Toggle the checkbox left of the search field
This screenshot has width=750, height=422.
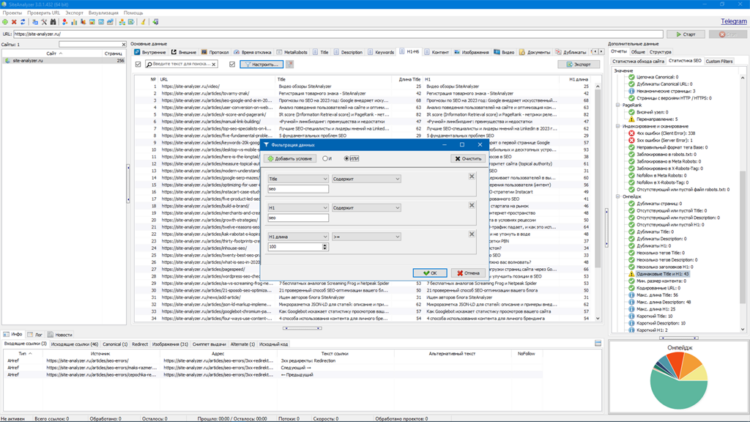pyautogui.click(x=138, y=64)
